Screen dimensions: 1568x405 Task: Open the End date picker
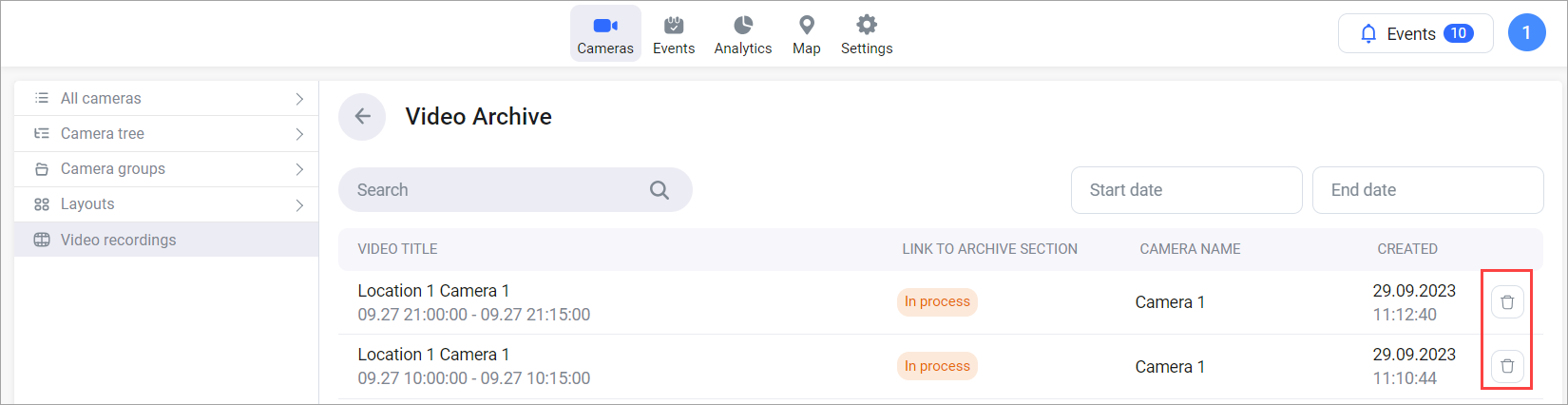[1427, 190]
